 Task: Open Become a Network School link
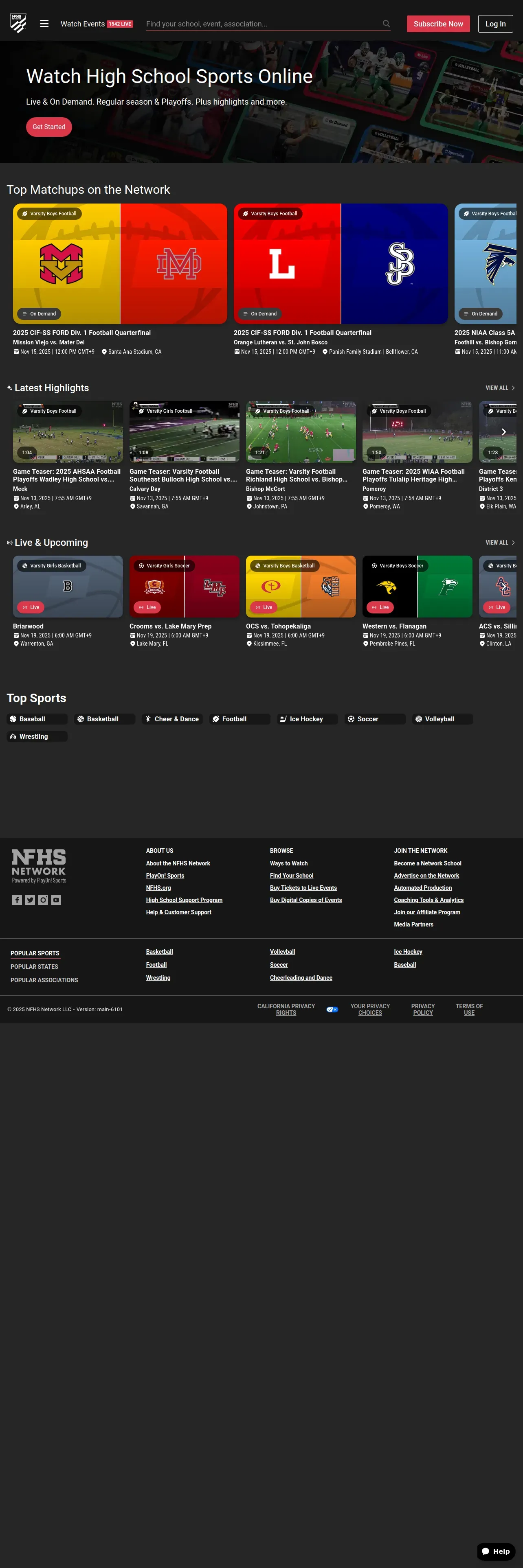pyautogui.click(x=427, y=863)
